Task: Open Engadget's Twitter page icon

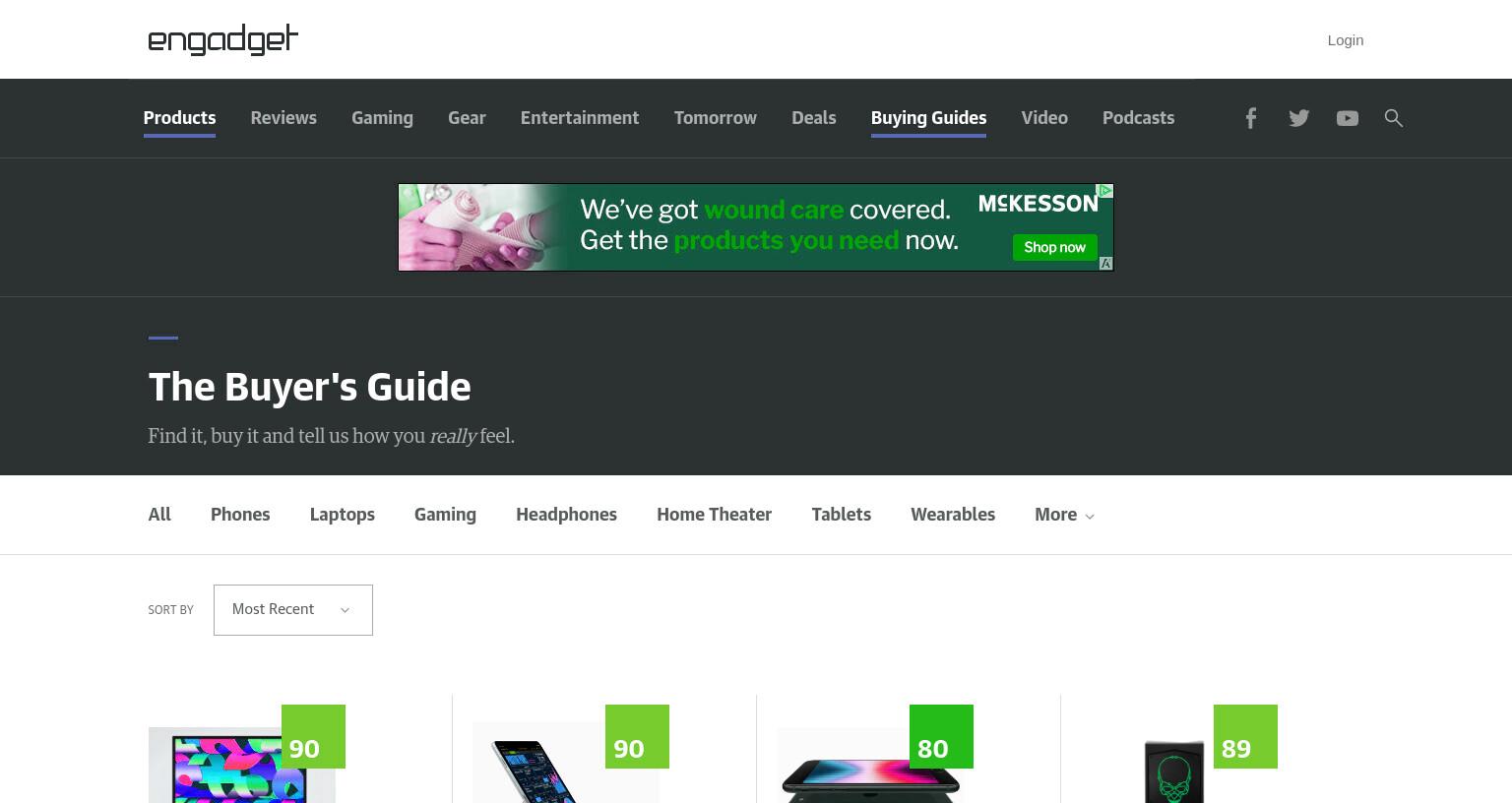Action: [1299, 118]
